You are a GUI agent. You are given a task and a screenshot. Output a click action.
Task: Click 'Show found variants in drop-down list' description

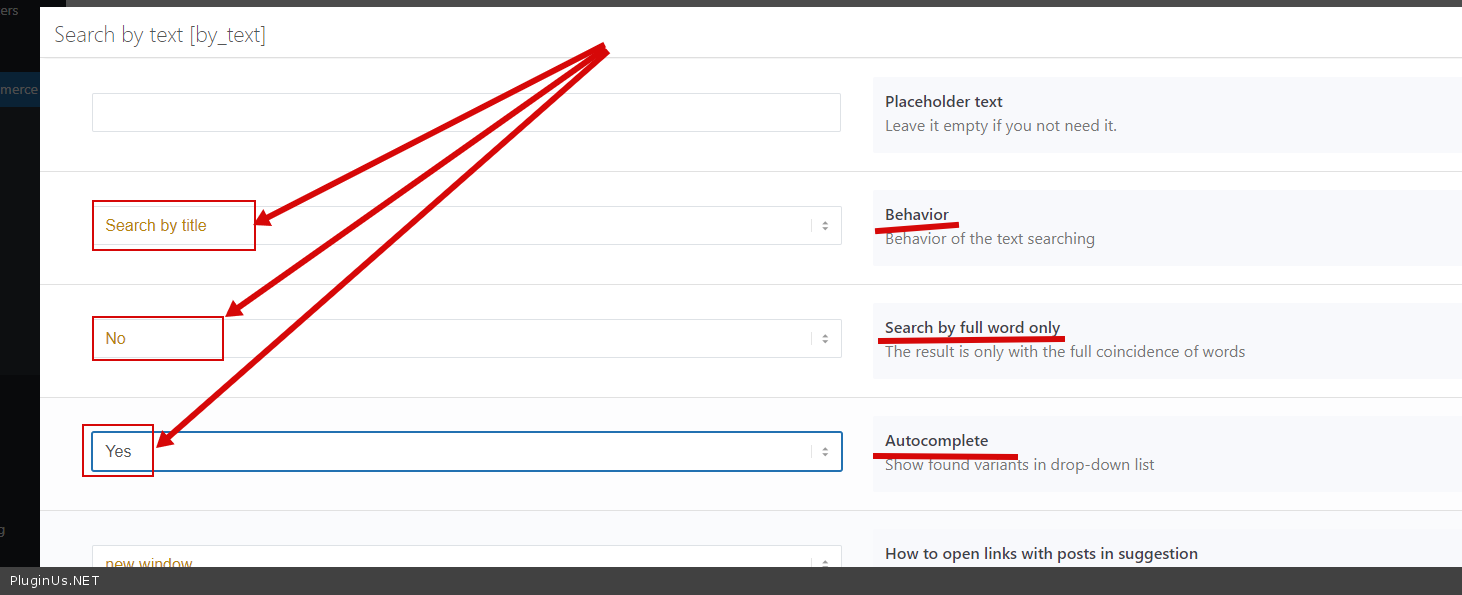(1019, 465)
